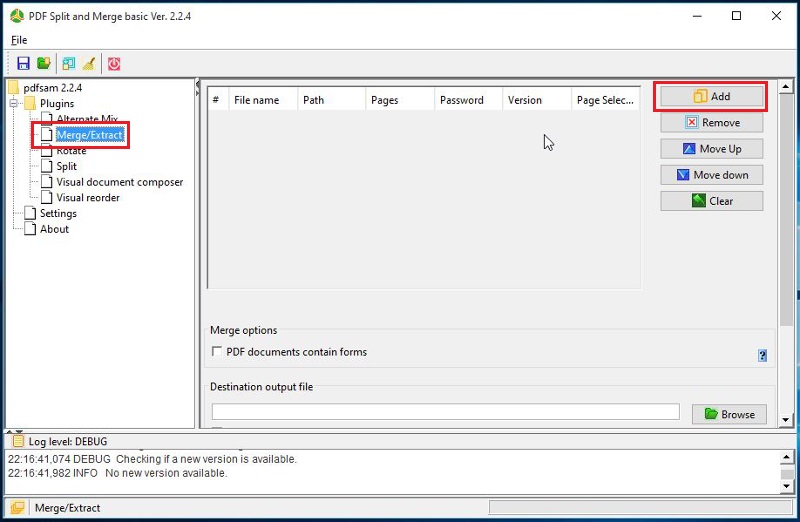Open the Alternate Mix plugin
800x522 pixels.
[87, 119]
